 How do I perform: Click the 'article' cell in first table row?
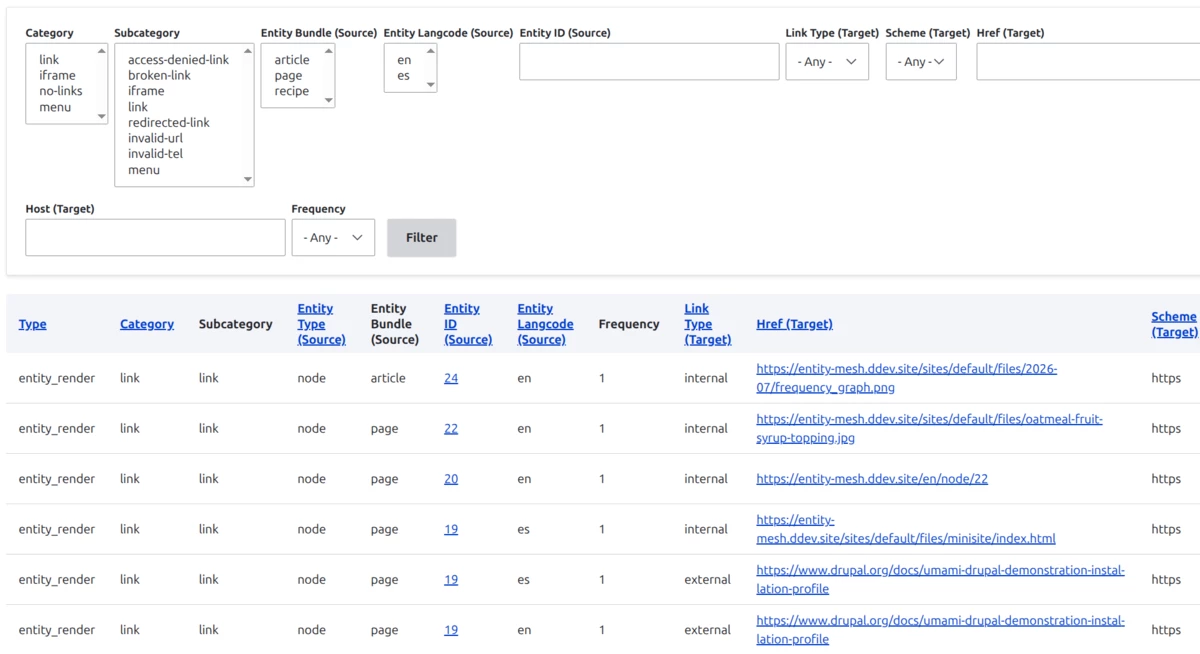pyautogui.click(x=388, y=378)
